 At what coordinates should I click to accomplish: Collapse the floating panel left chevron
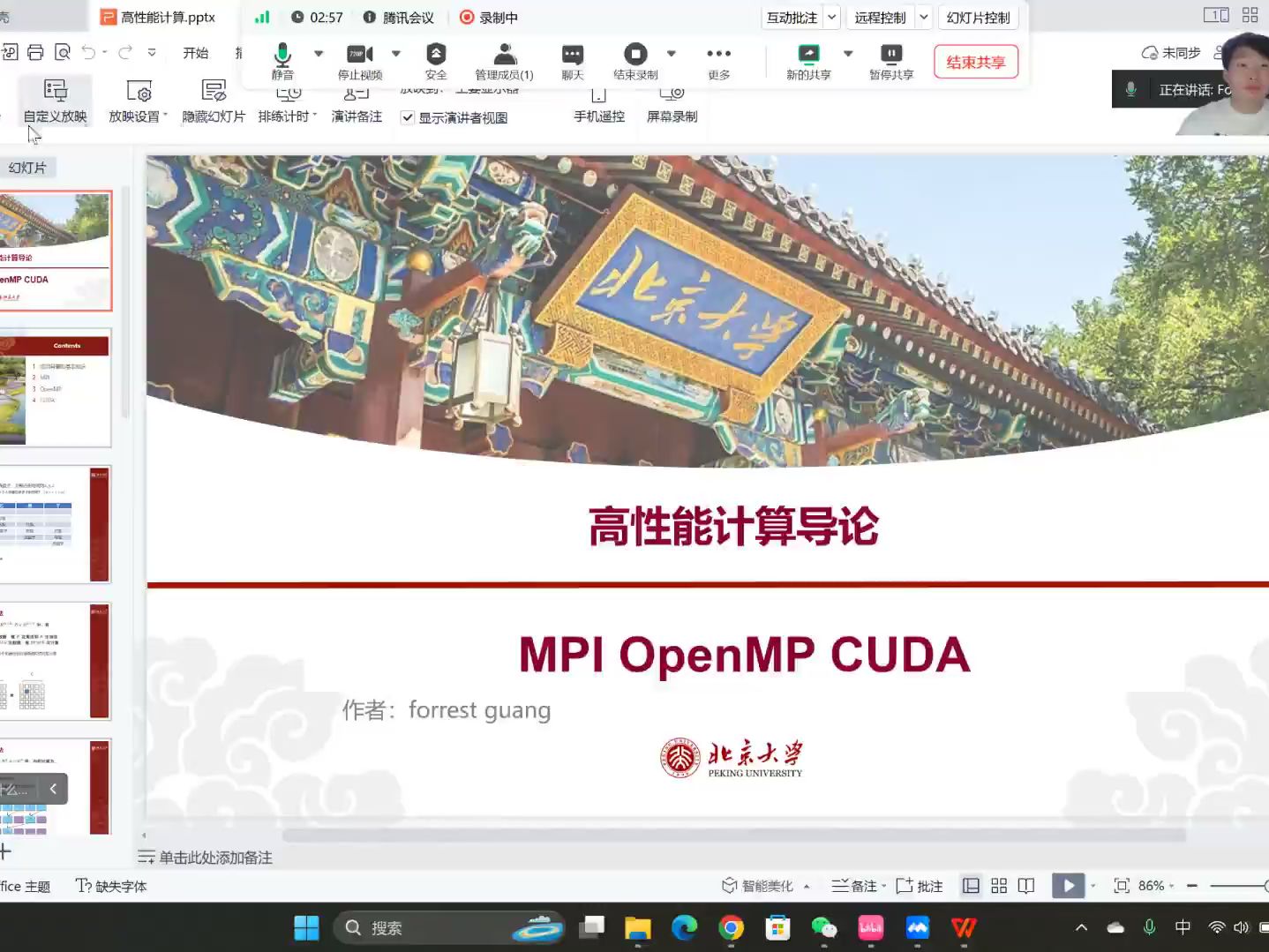(x=53, y=789)
